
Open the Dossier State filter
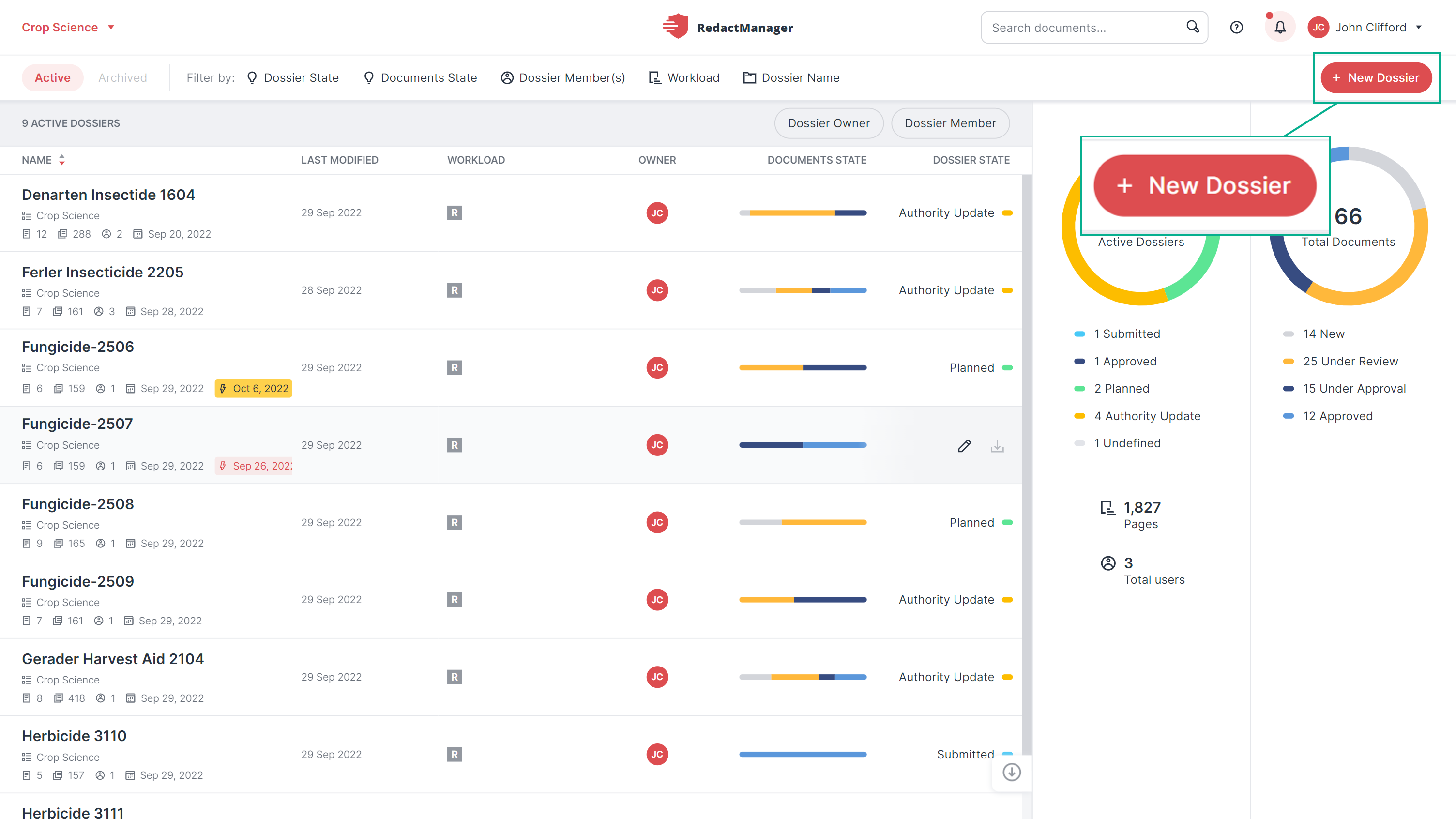point(293,78)
